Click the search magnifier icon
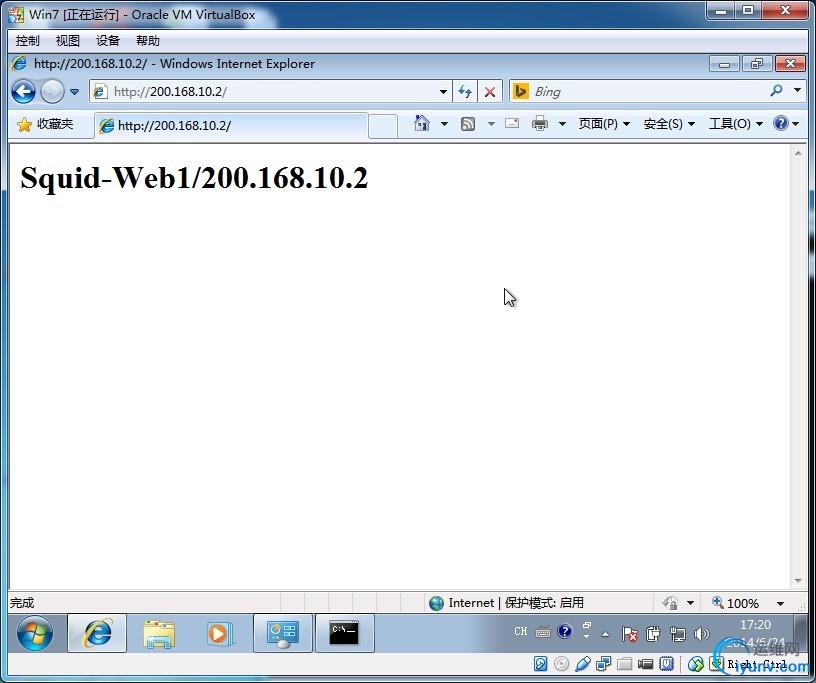The image size is (816, 683). pos(776,91)
